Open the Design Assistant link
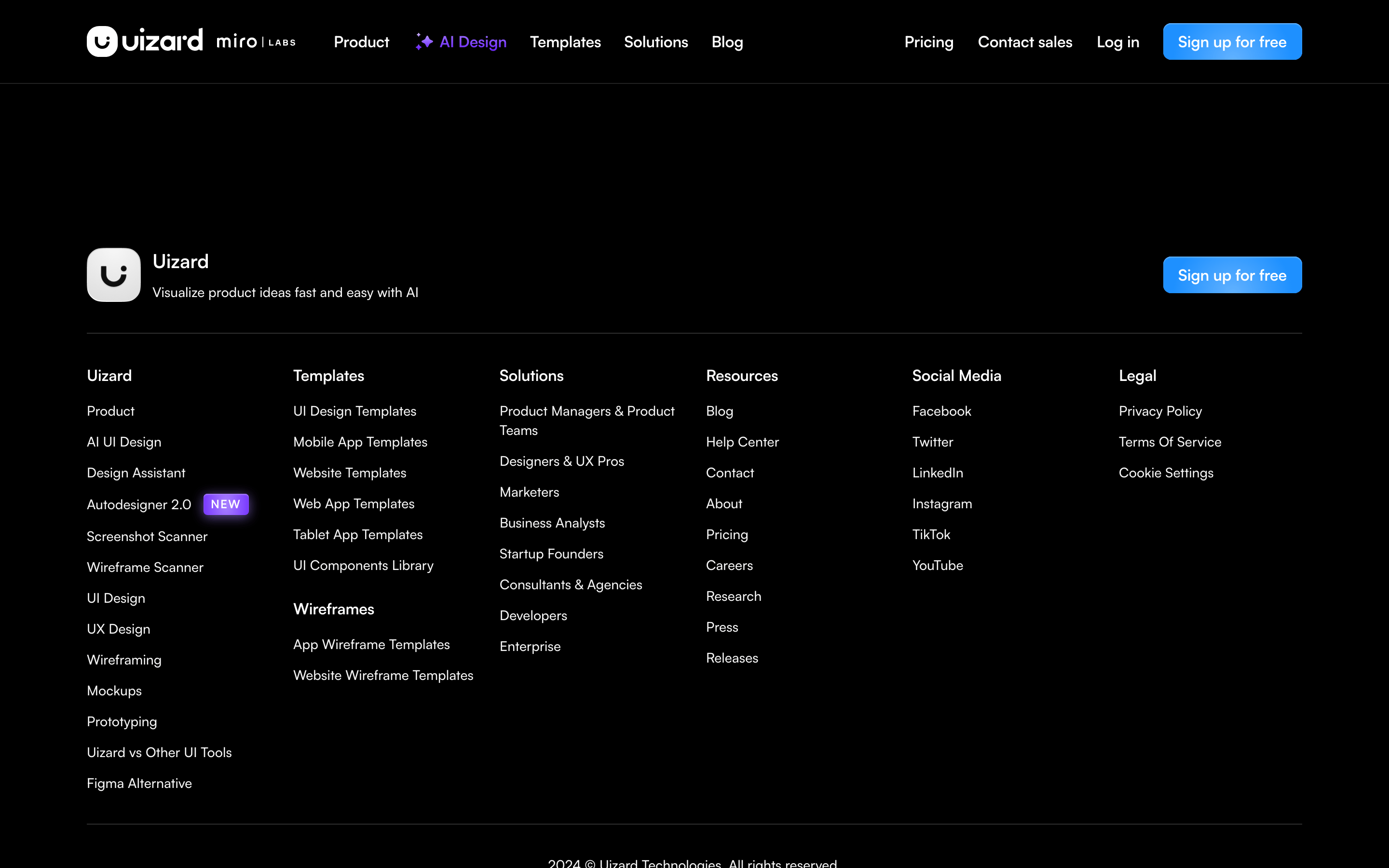Image resolution: width=1389 pixels, height=868 pixels. point(136,473)
